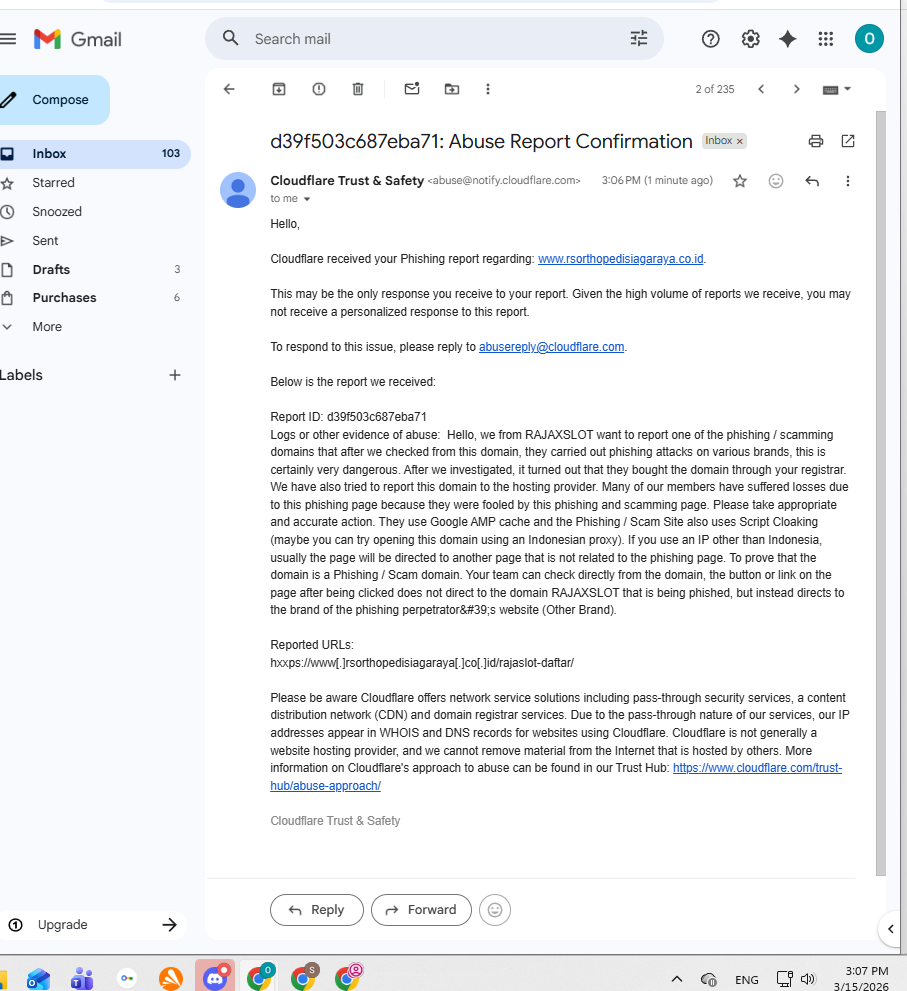
Task: Go to older email arrow
Action: tap(796, 89)
